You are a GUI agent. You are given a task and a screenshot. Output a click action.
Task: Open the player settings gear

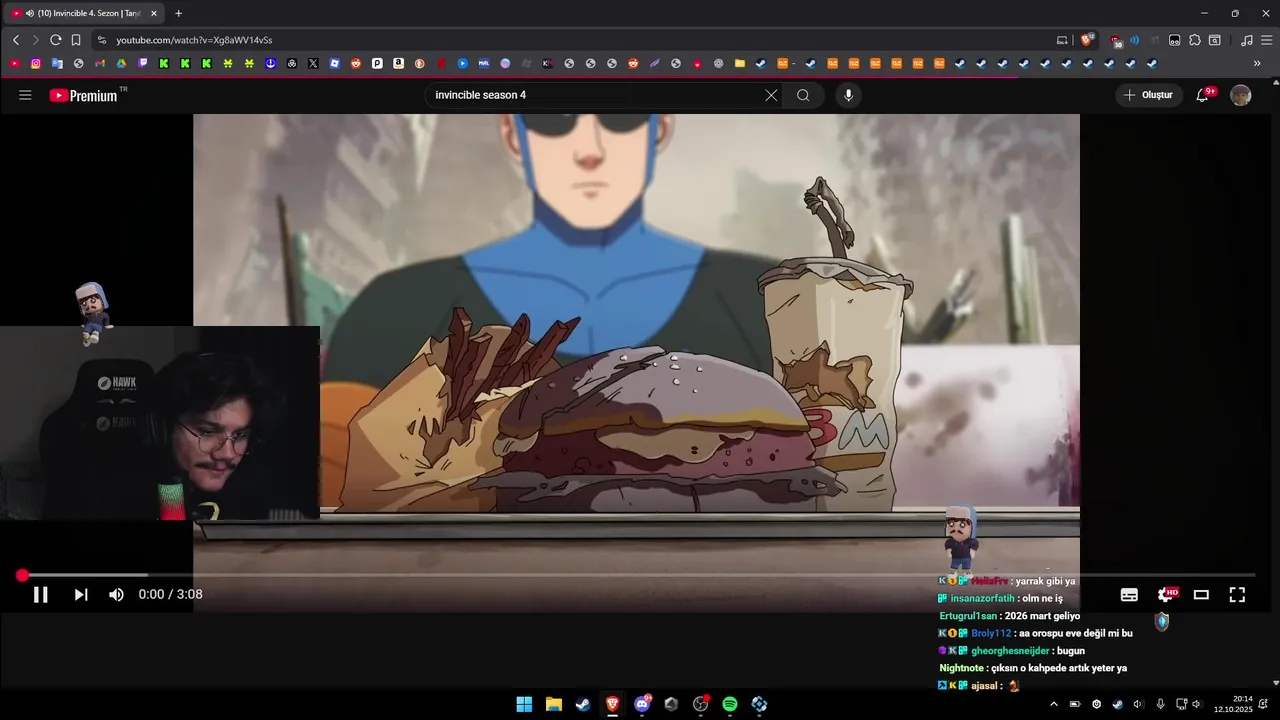(1165, 595)
